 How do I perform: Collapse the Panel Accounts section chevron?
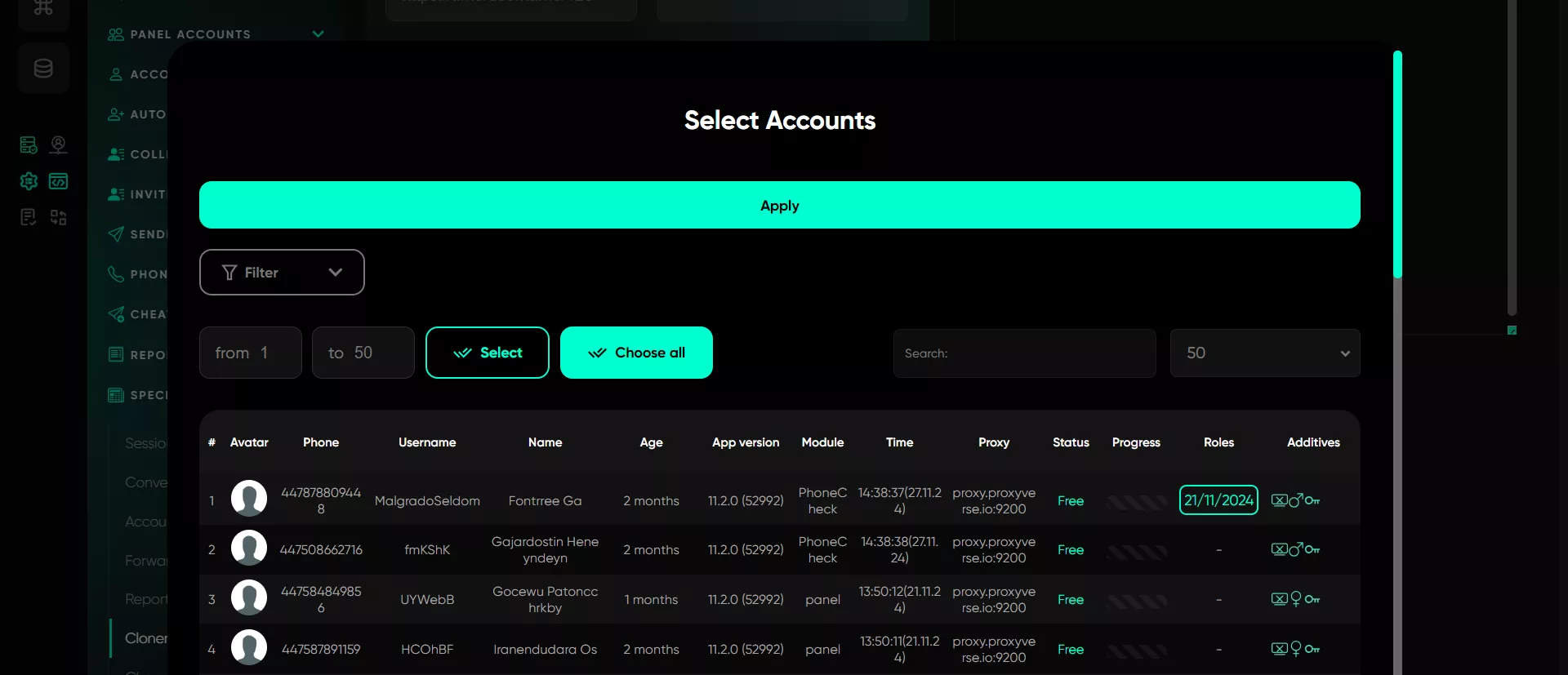point(318,34)
